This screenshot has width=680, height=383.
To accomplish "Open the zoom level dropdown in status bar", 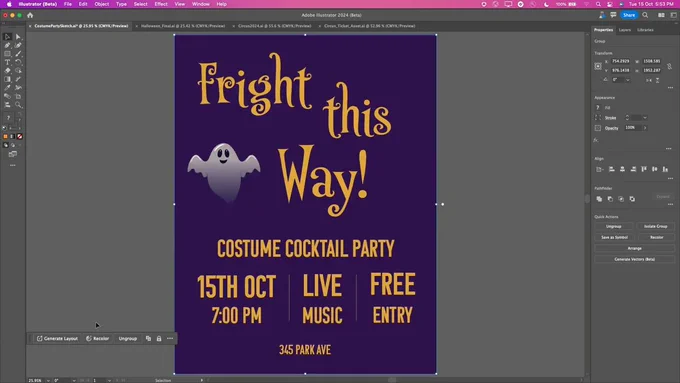I will coord(48,380).
